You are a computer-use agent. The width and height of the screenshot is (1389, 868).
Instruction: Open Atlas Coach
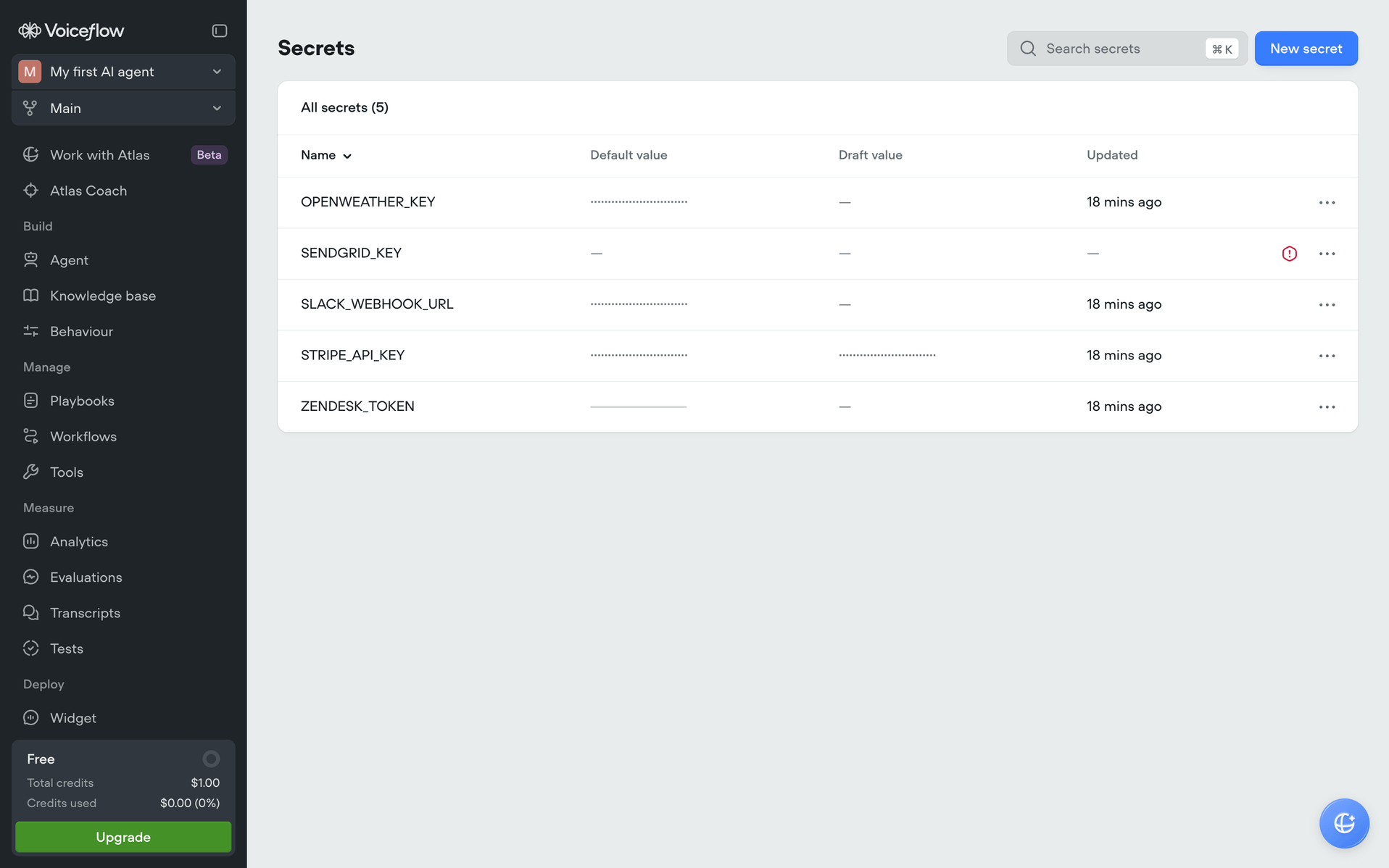tap(123, 190)
